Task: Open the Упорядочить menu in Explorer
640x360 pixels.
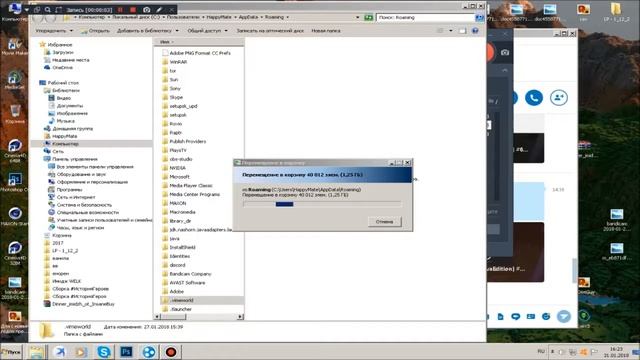Action: [x=54, y=31]
